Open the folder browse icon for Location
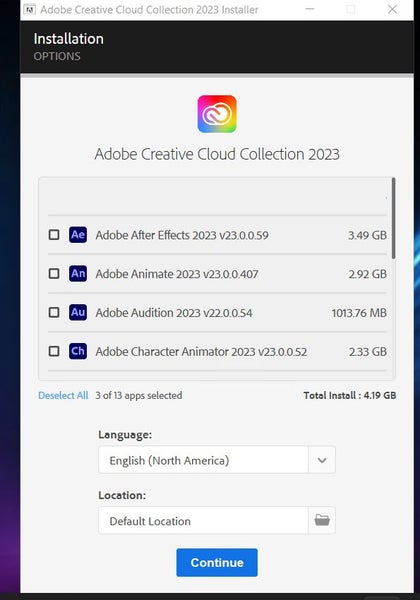The height and width of the screenshot is (600, 420). [322, 520]
